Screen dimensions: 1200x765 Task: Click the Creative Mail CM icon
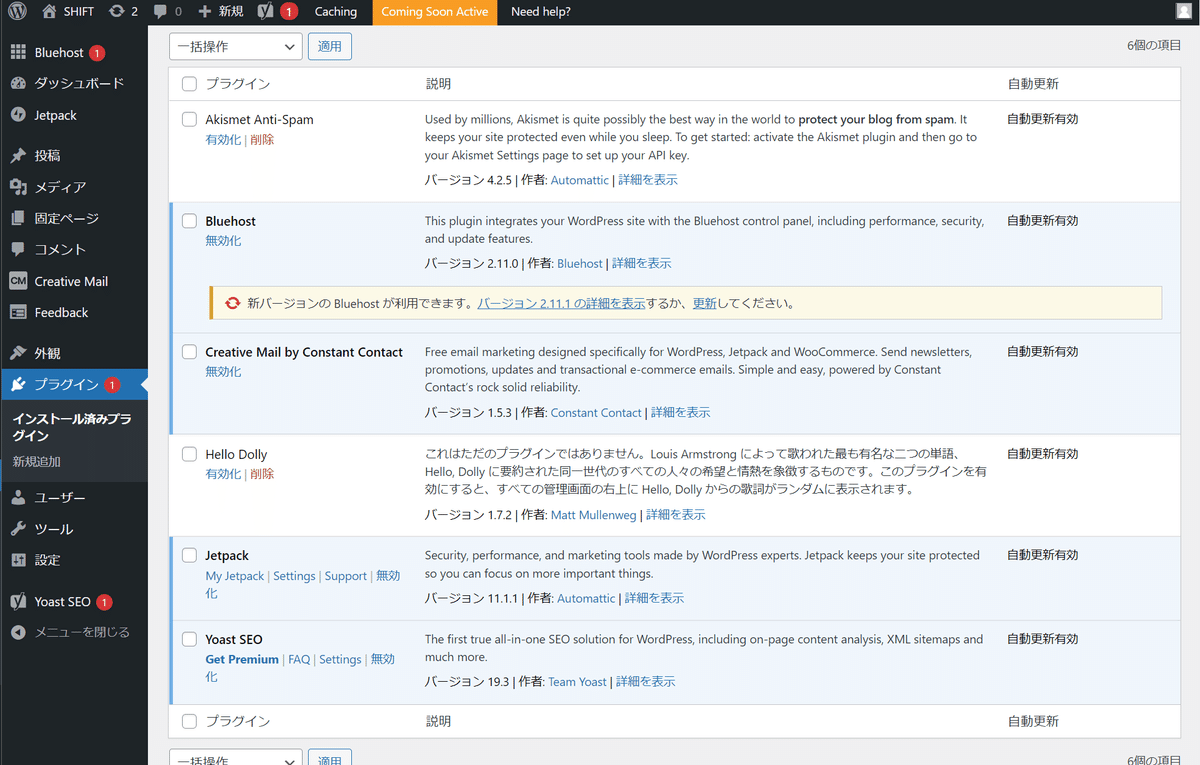point(18,281)
